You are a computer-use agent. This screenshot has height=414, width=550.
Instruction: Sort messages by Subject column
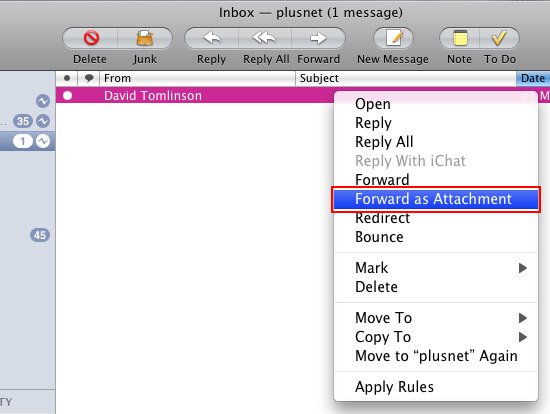coord(406,78)
